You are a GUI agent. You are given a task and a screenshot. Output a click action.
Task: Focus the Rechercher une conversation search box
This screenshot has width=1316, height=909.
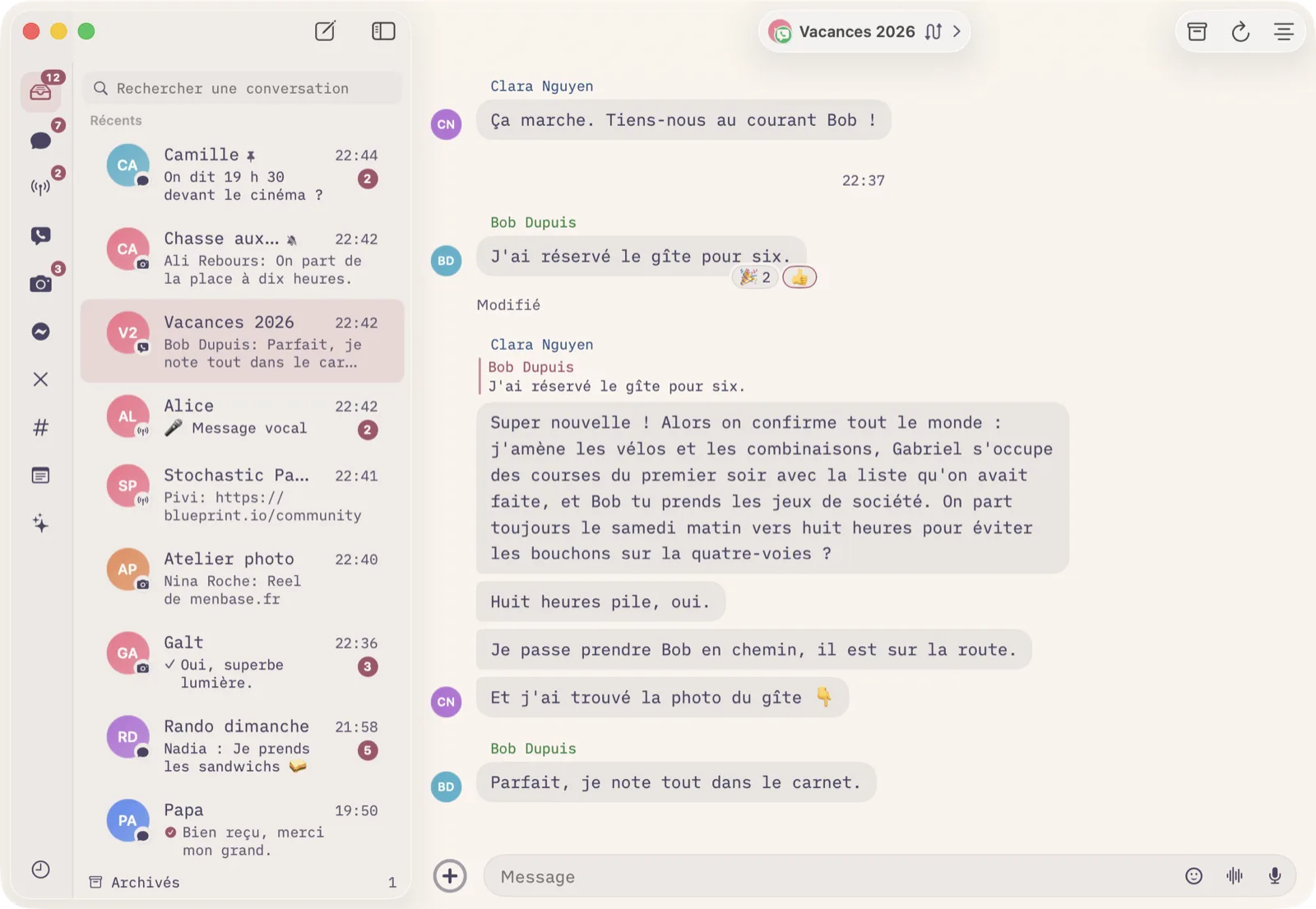tap(243, 88)
